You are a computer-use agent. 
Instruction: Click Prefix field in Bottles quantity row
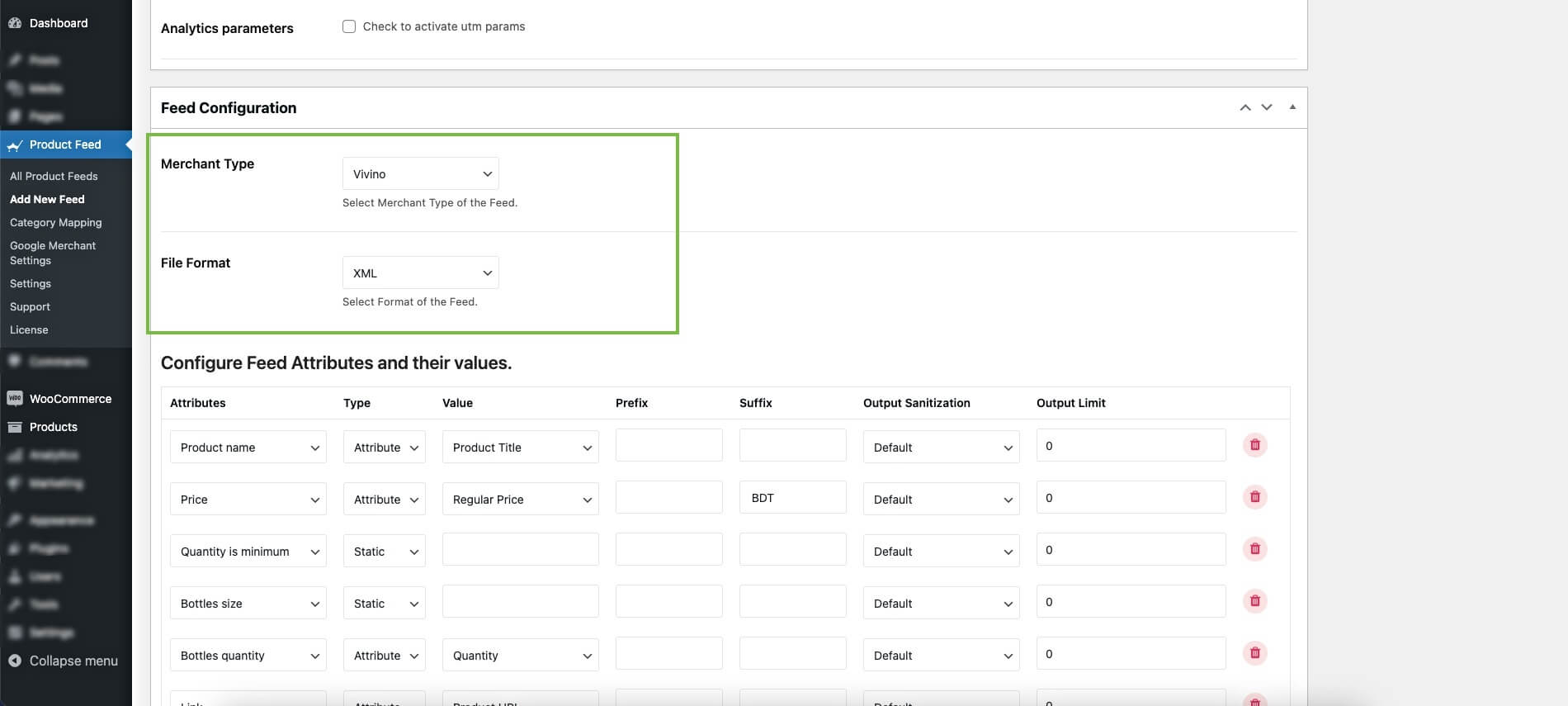(x=669, y=653)
